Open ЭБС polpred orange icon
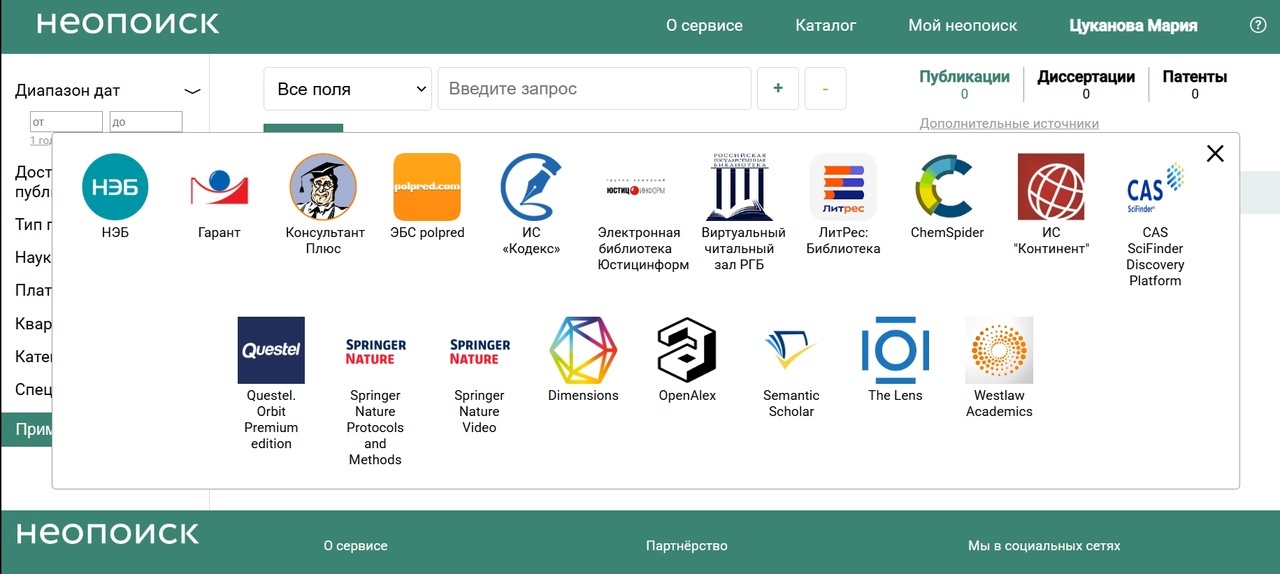The width and height of the screenshot is (1280, 574). [x=427, y=187]
